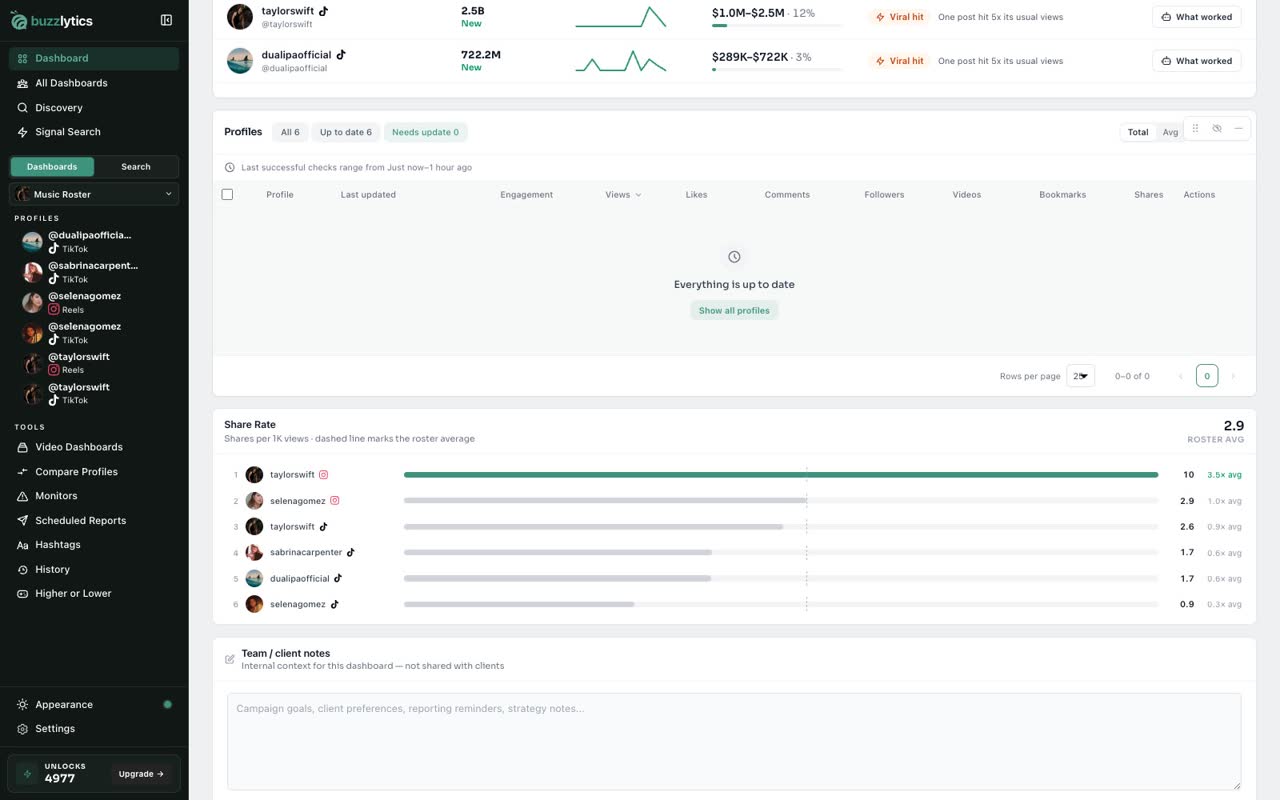Open Compare Profiles tool
The width and height of the screenshot is (1280, 800).
pyautogui.click(x=94, y=472)
